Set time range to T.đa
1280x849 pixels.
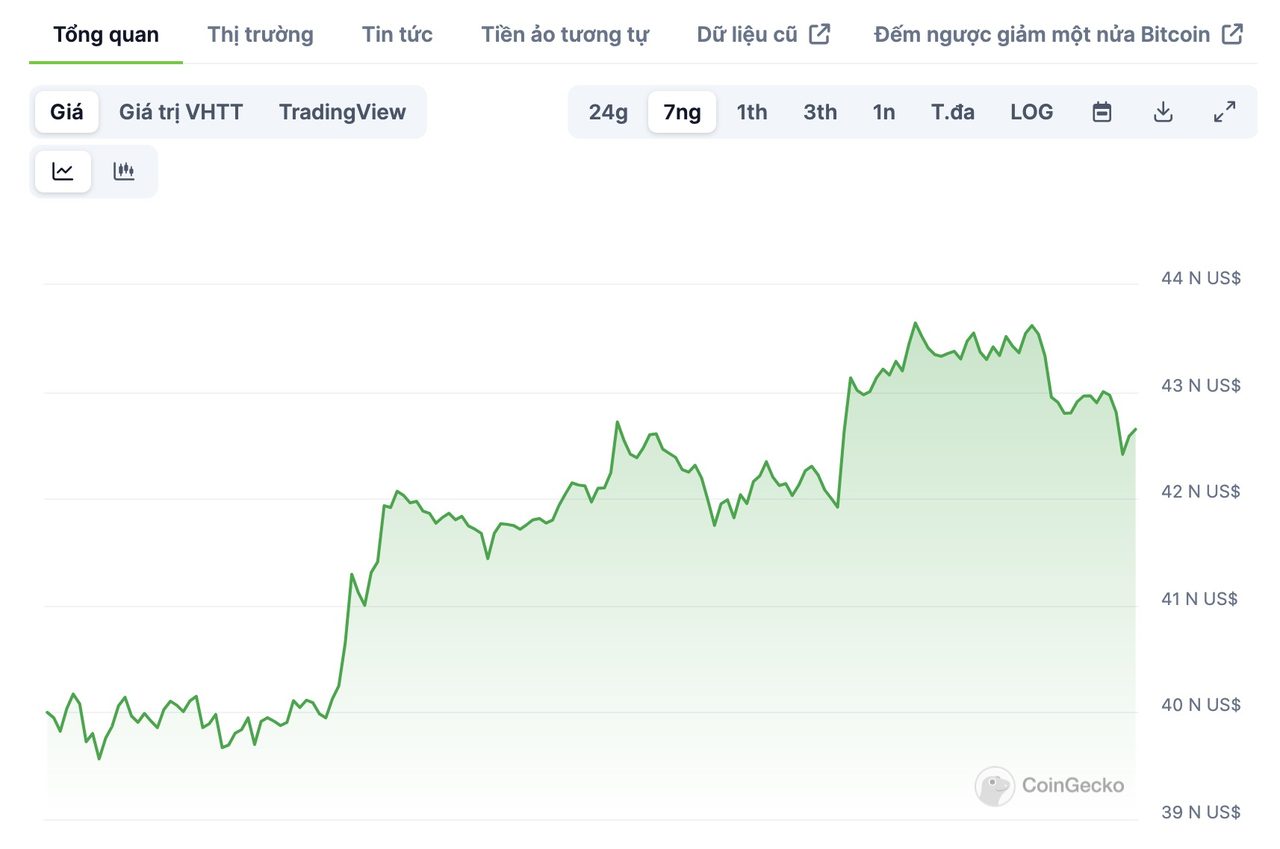[x=953, y=112]
